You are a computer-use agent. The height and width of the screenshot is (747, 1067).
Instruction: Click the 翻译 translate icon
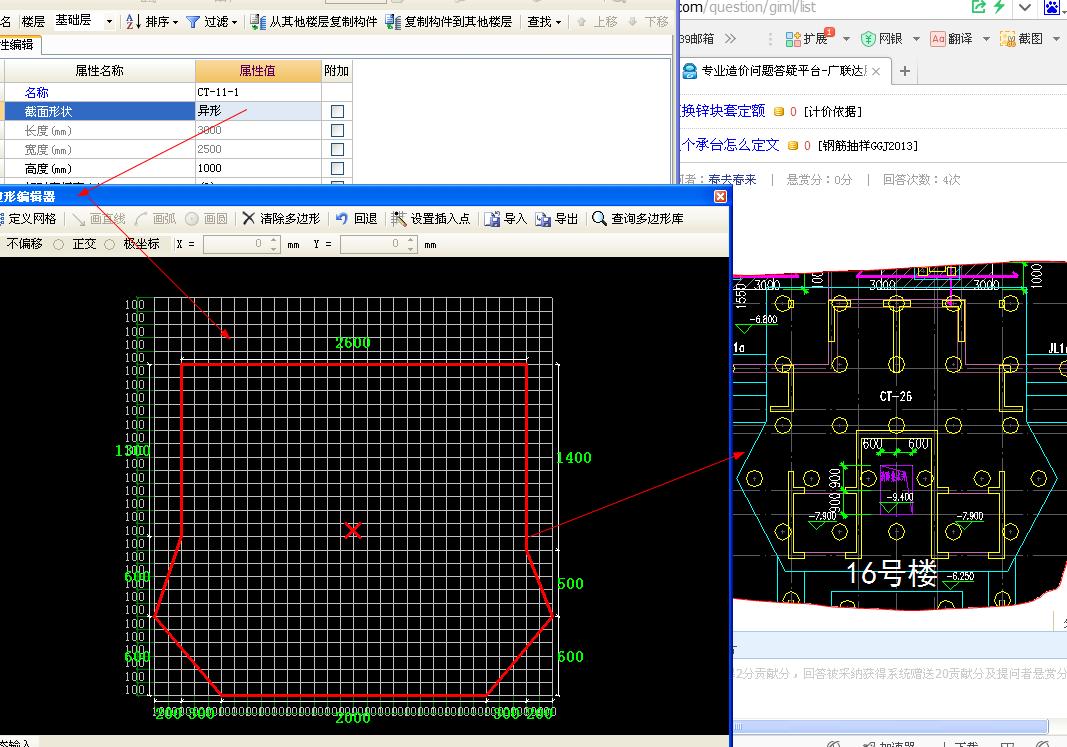pos(938,39)
